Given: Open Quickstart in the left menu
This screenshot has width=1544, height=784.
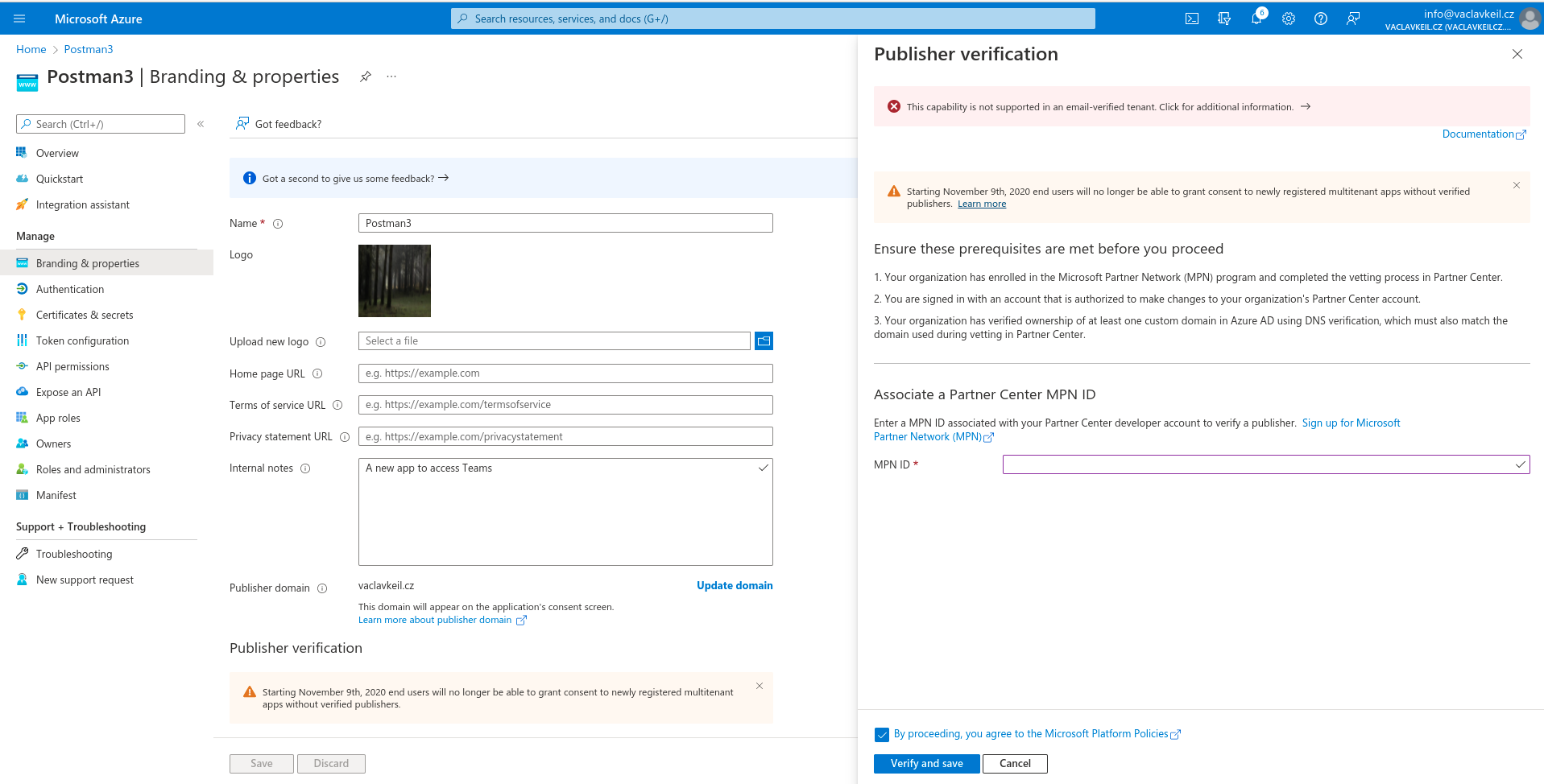Looking at the screenshot, I should click(60, 179).
